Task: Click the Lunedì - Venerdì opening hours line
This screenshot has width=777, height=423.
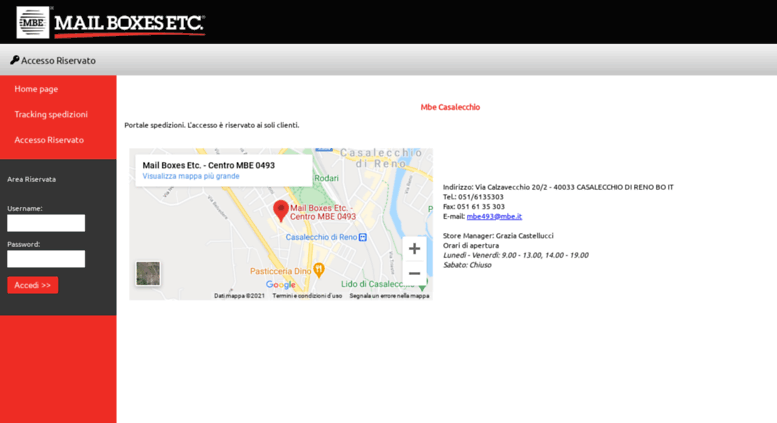Action: [x=516, y=255]
